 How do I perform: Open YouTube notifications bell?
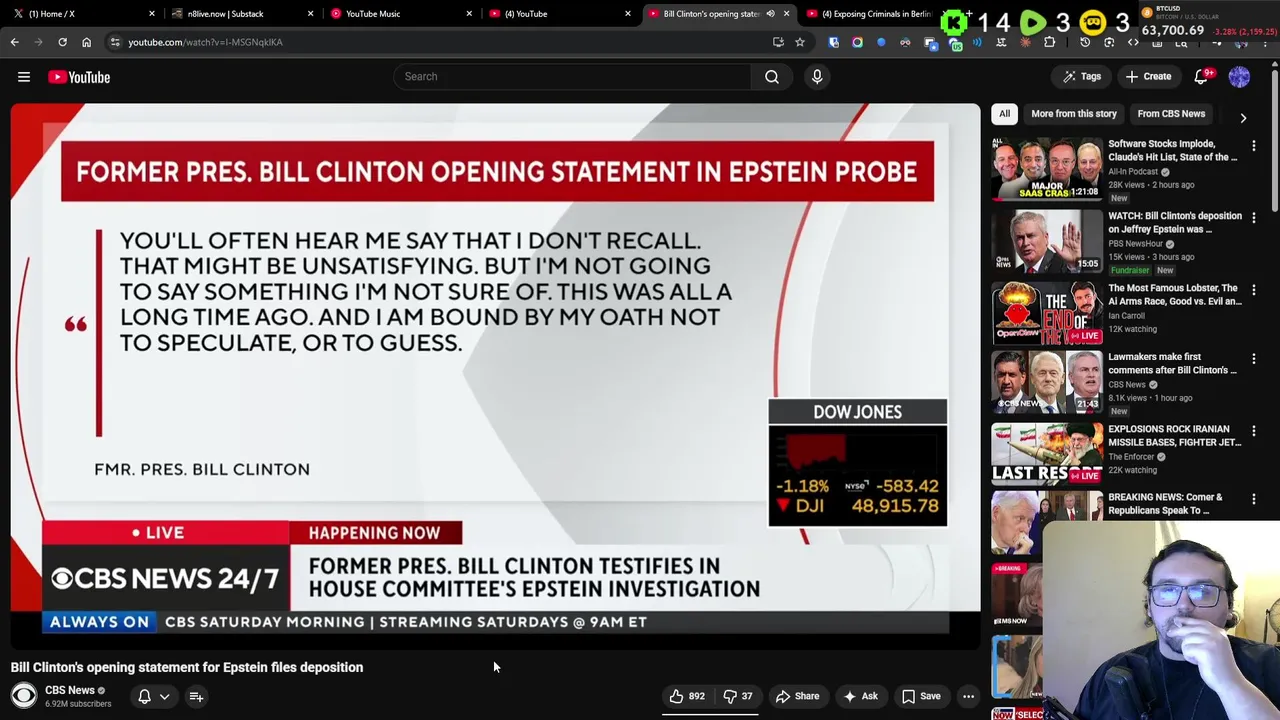coord(1202,76)
